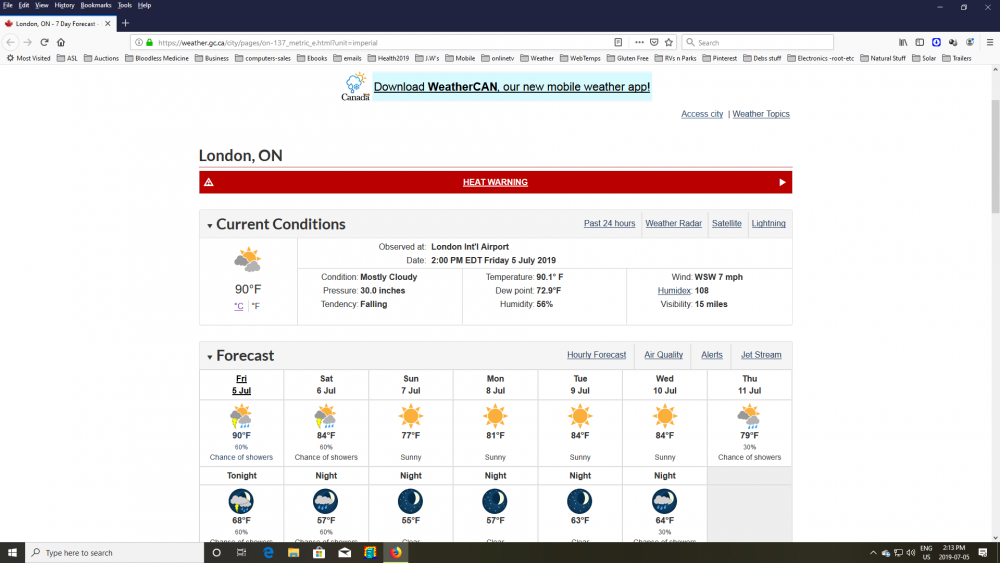Switch temperature units to °C

click(x=239, y=306)
